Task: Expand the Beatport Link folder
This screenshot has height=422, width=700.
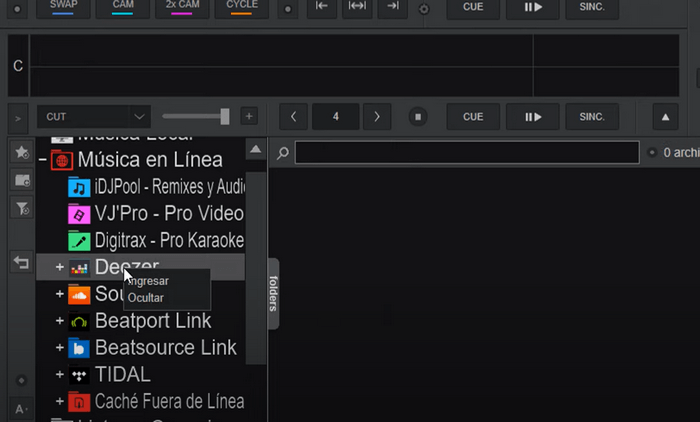Action: coord(59,321)
